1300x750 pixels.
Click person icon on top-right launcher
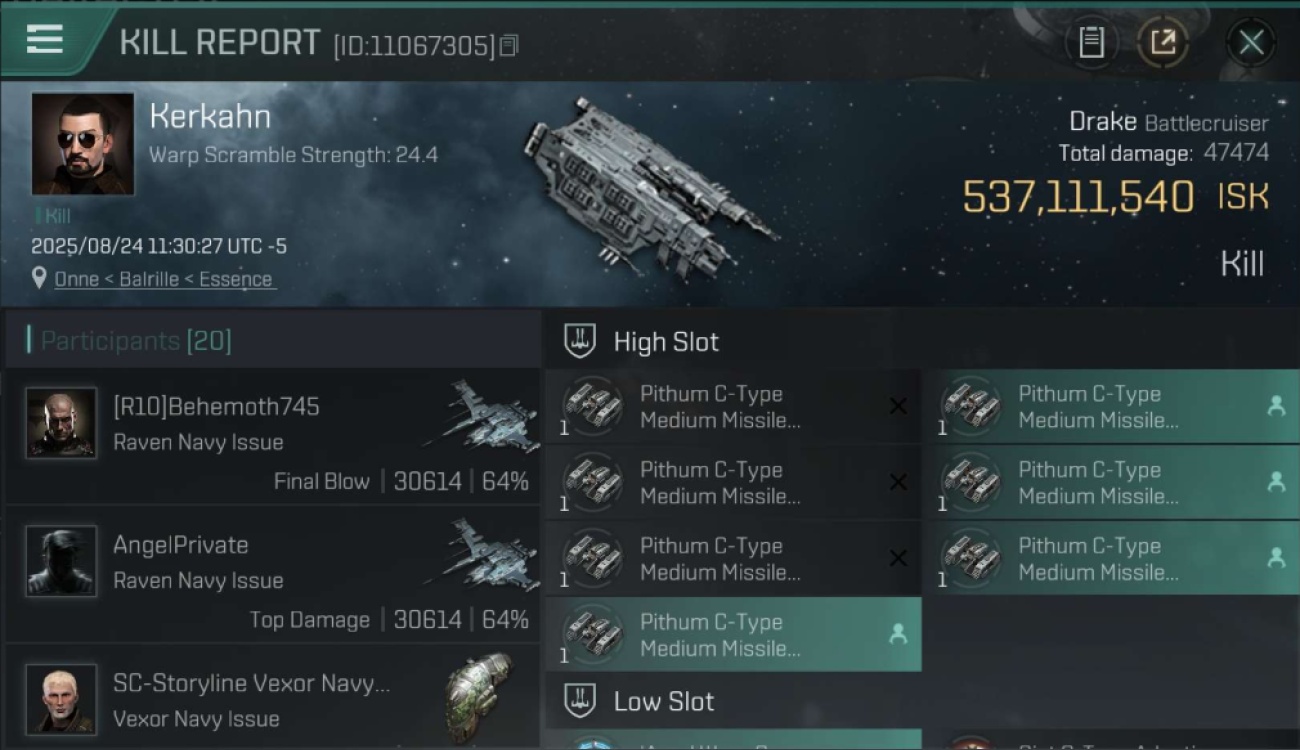point(1276,406)
